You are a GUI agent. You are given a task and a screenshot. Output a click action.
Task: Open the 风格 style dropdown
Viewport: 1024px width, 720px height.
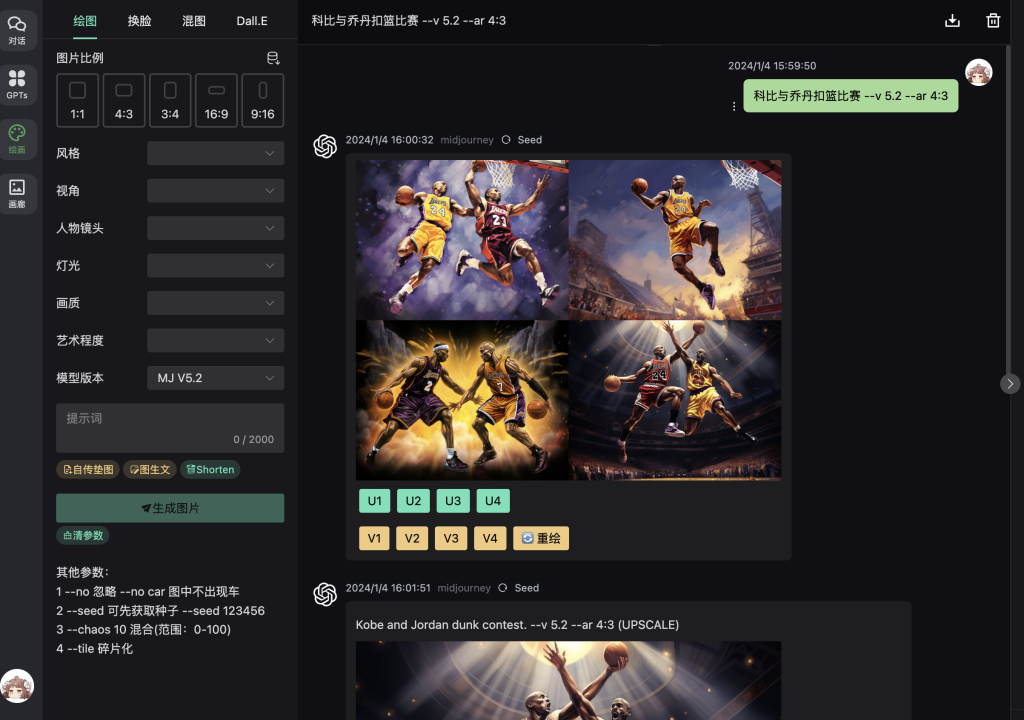(214, 152)
